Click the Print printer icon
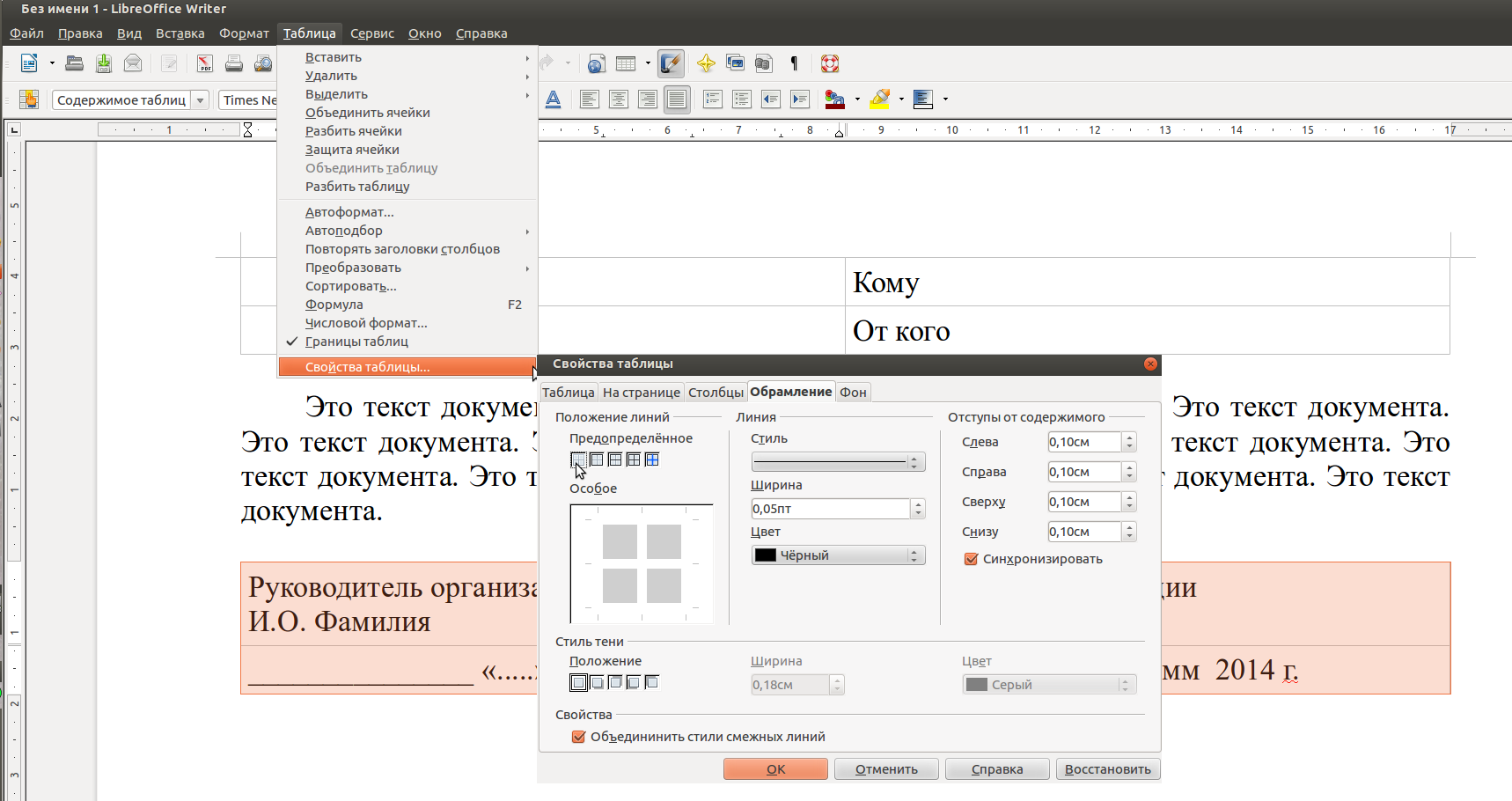Viewport: 1512px width, 801px height. tap(234, 63)
